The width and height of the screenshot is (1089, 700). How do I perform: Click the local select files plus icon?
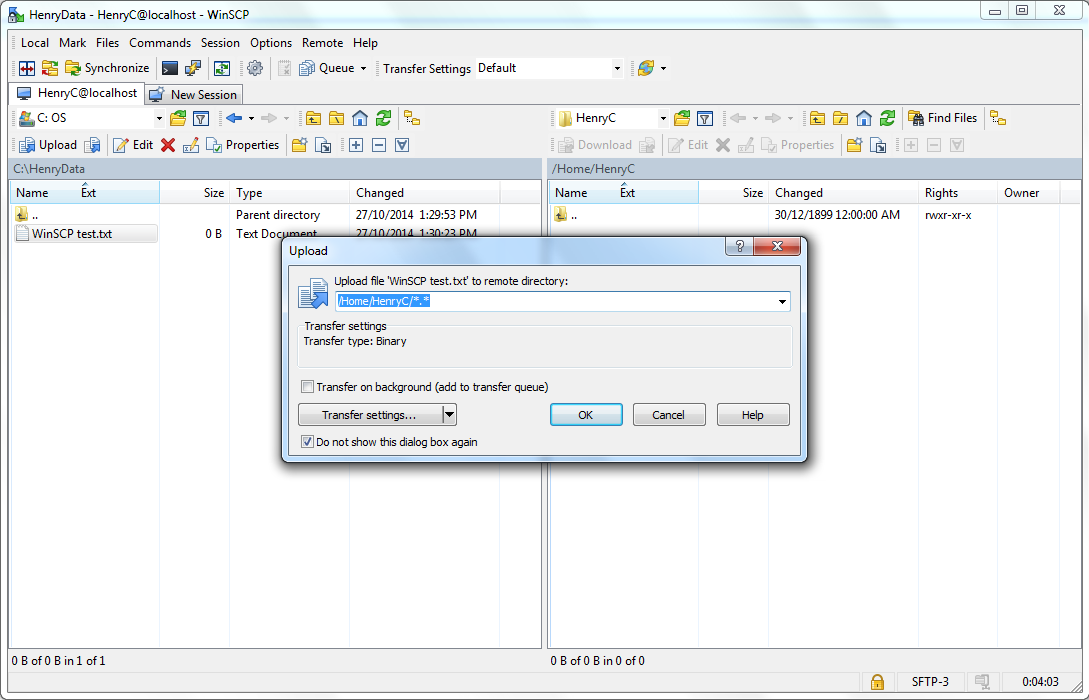tap(356, 145)
